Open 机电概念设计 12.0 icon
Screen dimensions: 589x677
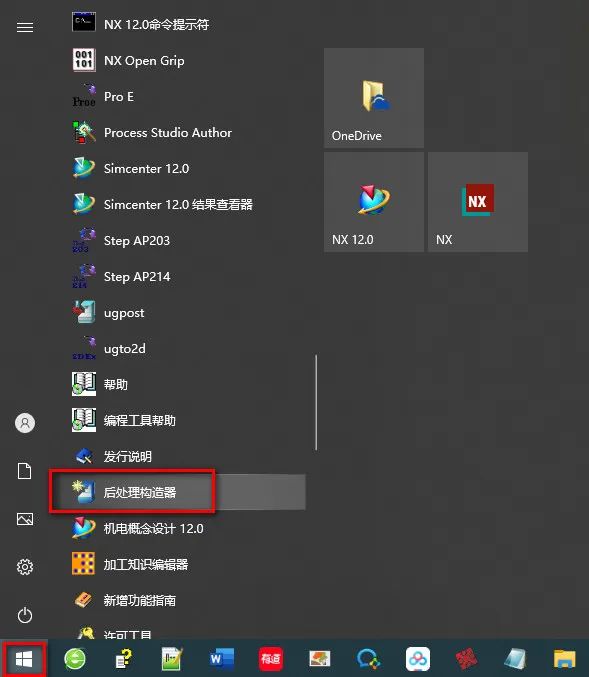83,528
